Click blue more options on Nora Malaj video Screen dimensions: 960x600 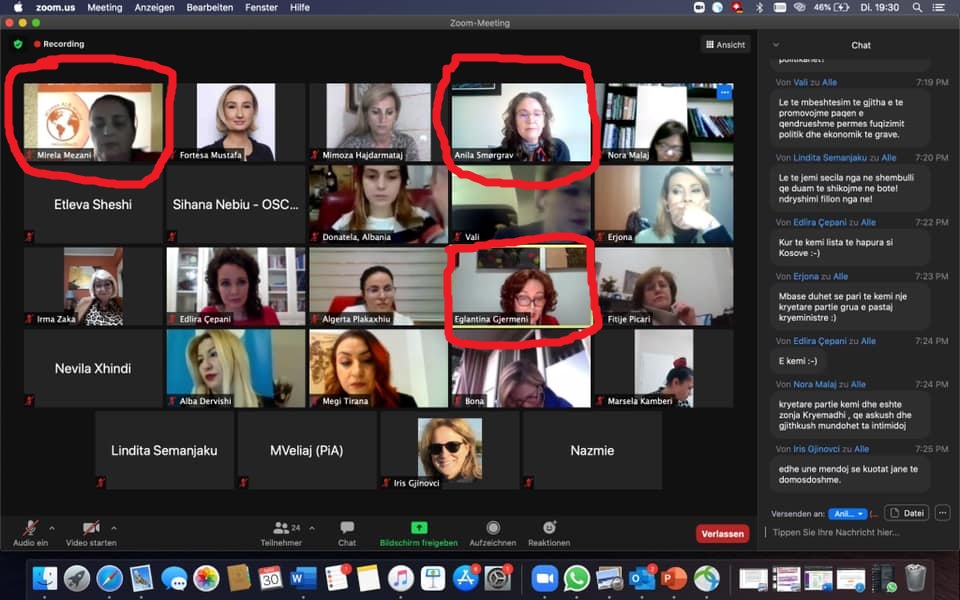click(724, 93)
